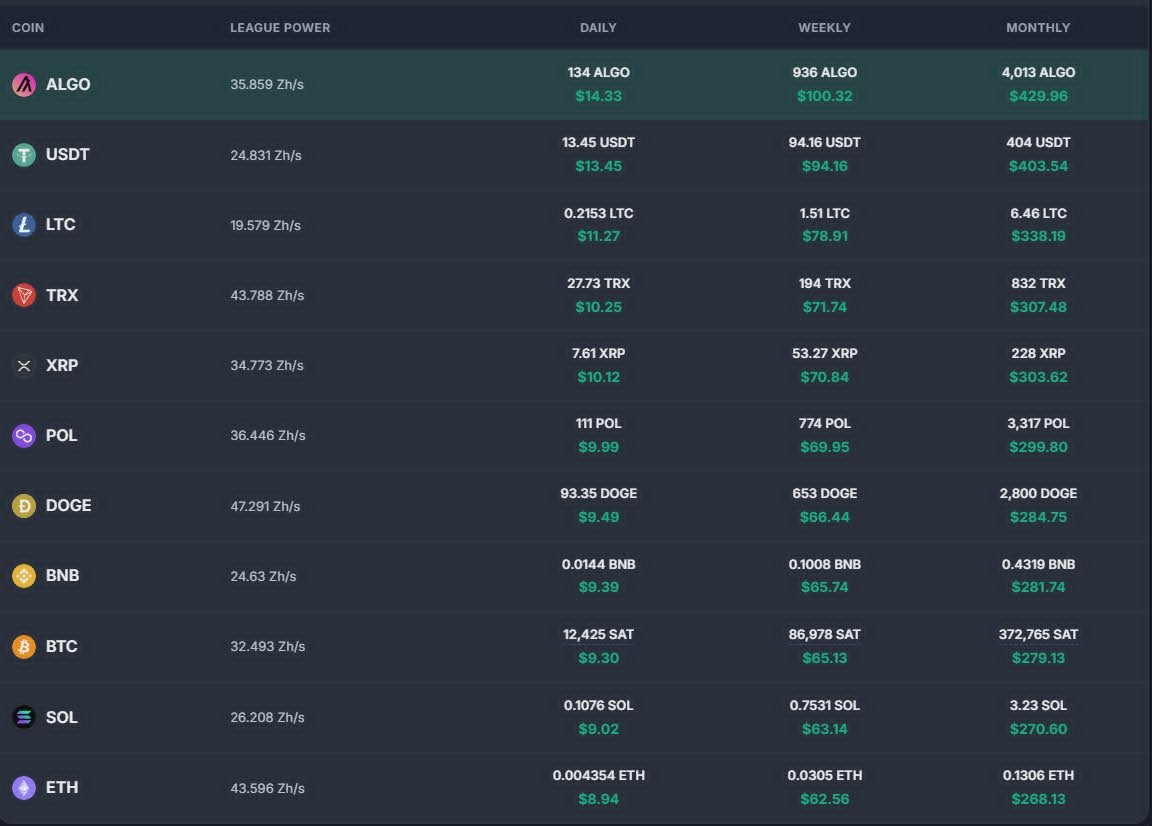The image size is (1152, 826).
Task: Click the ALGO coin icon
Action: pos(24,85)
